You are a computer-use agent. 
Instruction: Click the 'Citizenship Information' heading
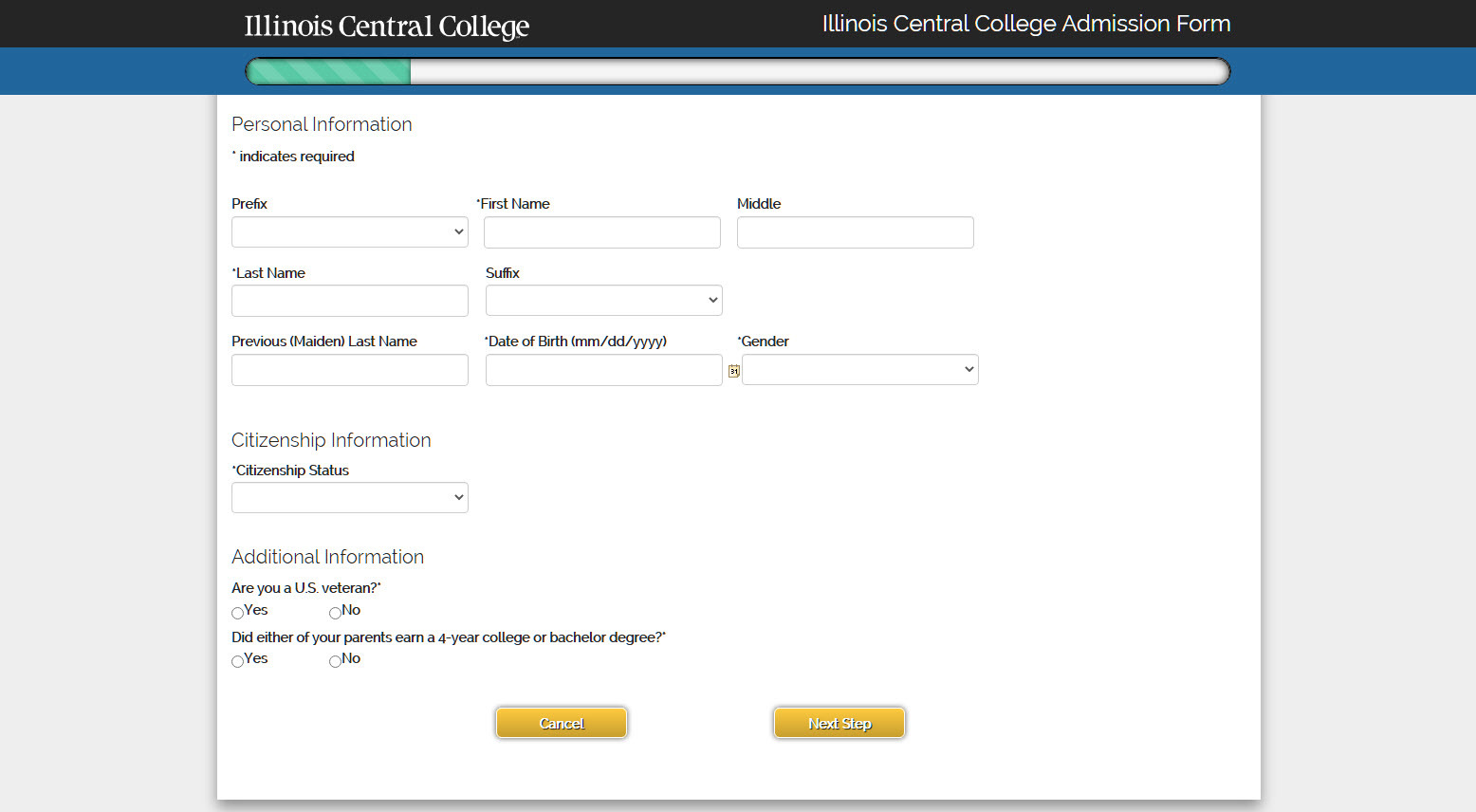[331, 440]
